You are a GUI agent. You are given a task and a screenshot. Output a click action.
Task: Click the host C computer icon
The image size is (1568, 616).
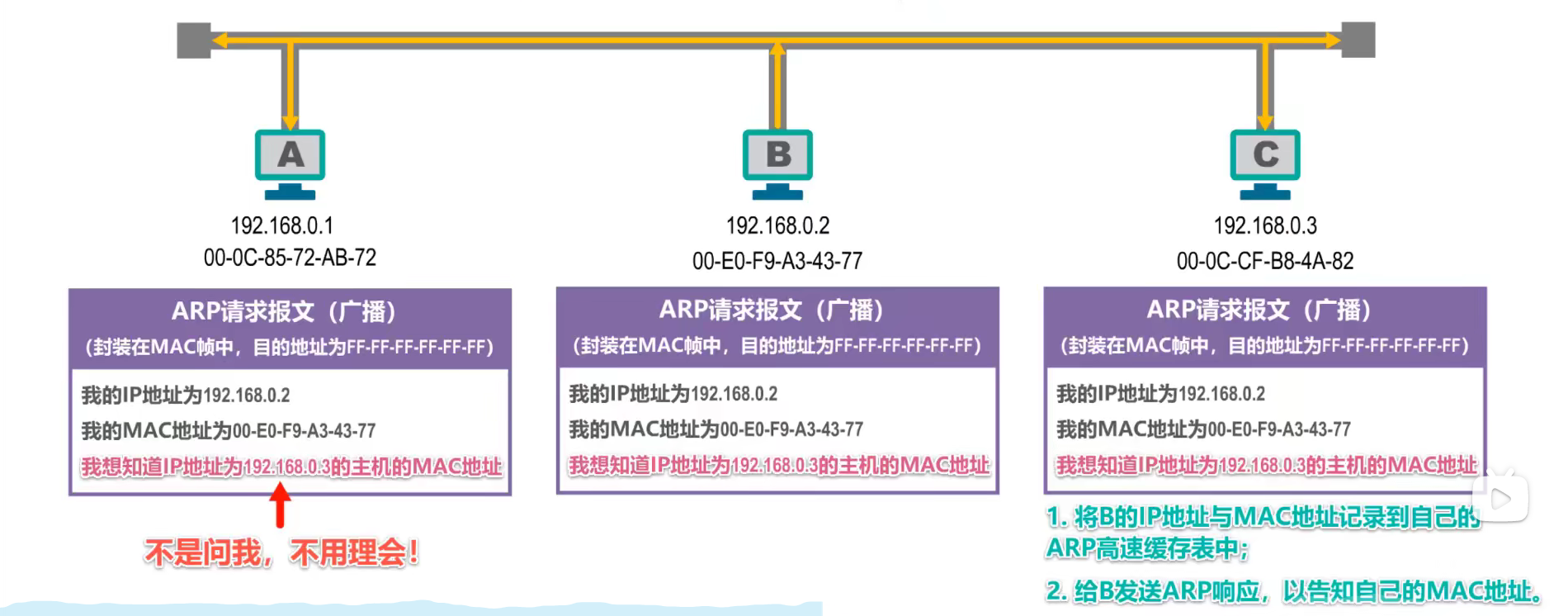coord(1265,165)
